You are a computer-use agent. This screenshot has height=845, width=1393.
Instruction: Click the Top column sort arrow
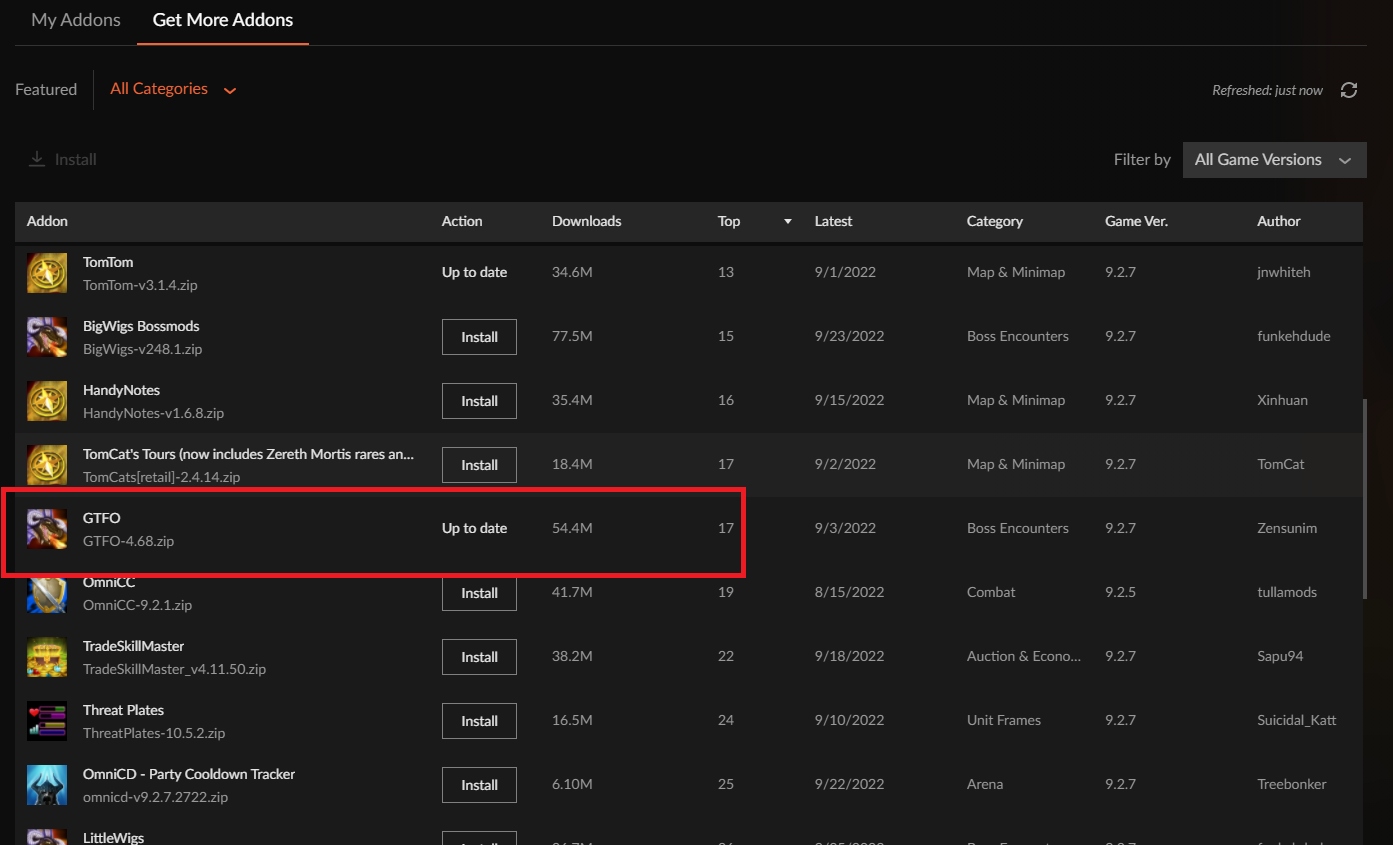[788, 222]
